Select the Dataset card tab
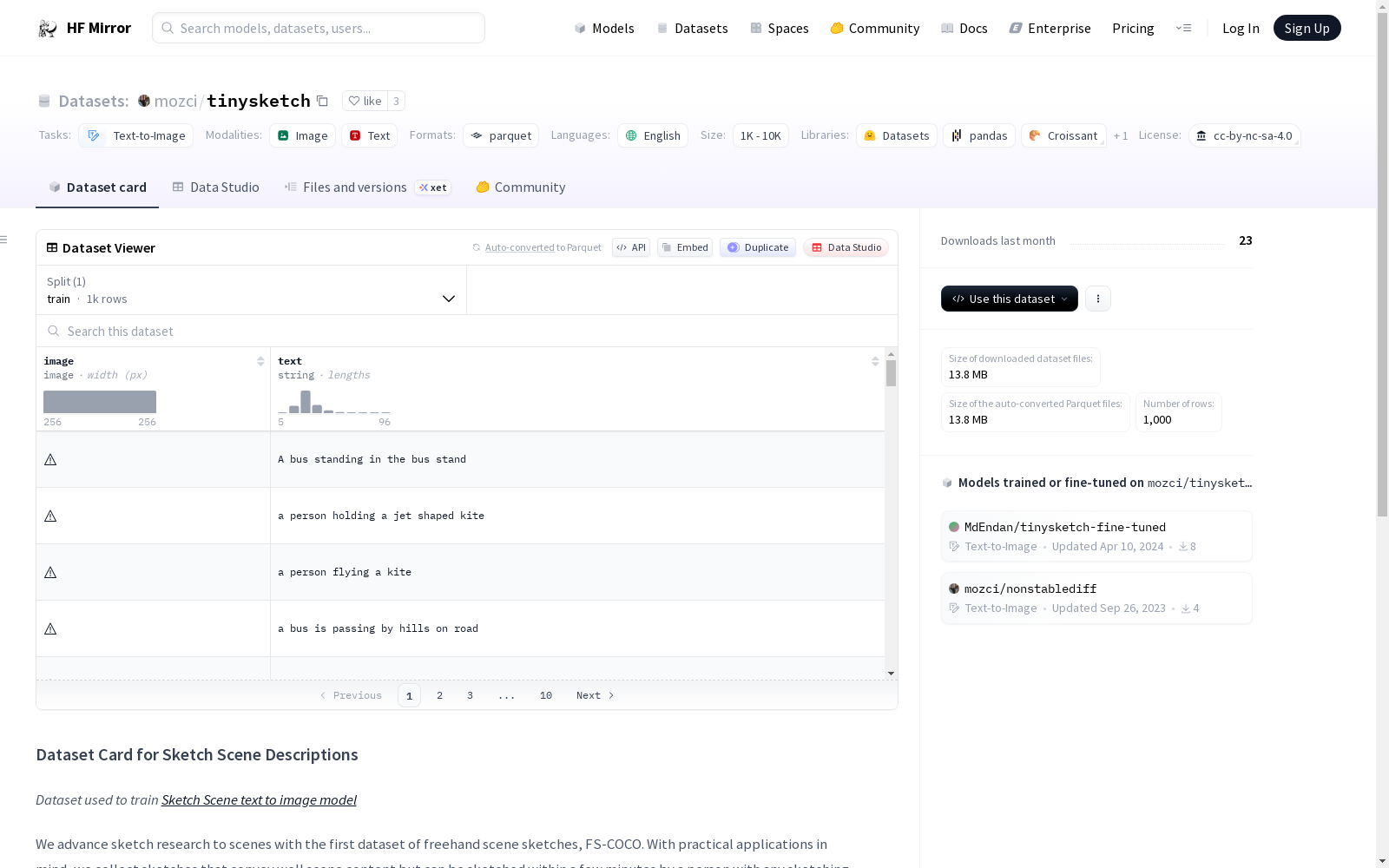The width and height of the screenshot is (1389, 868). (97, 187)
